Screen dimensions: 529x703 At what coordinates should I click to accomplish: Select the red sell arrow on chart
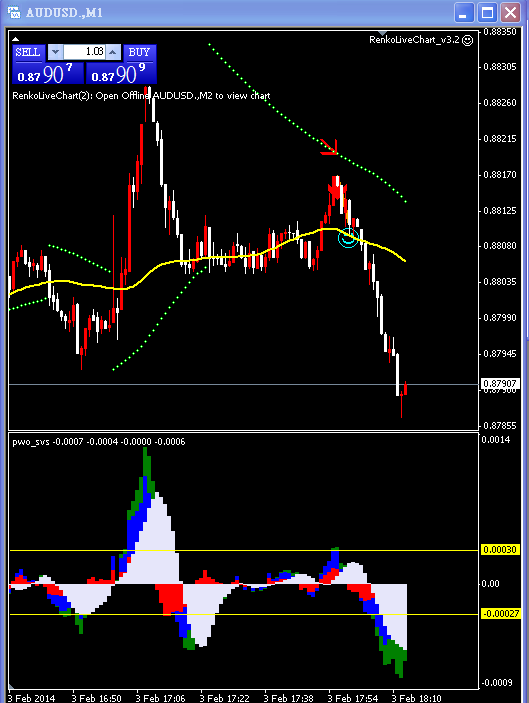[x=336, y=187]
